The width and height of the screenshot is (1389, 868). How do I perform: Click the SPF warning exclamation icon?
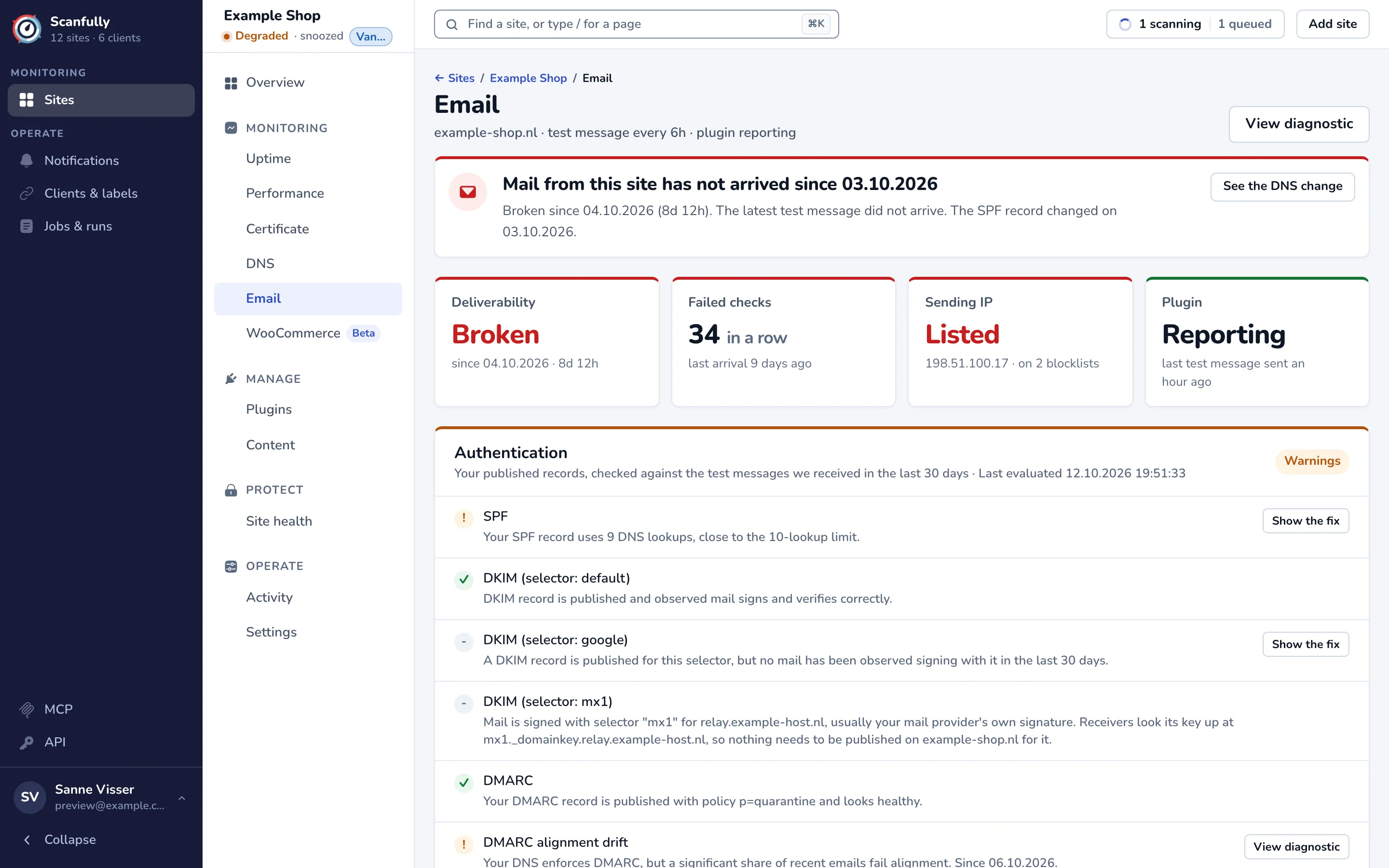coord(464,518)
